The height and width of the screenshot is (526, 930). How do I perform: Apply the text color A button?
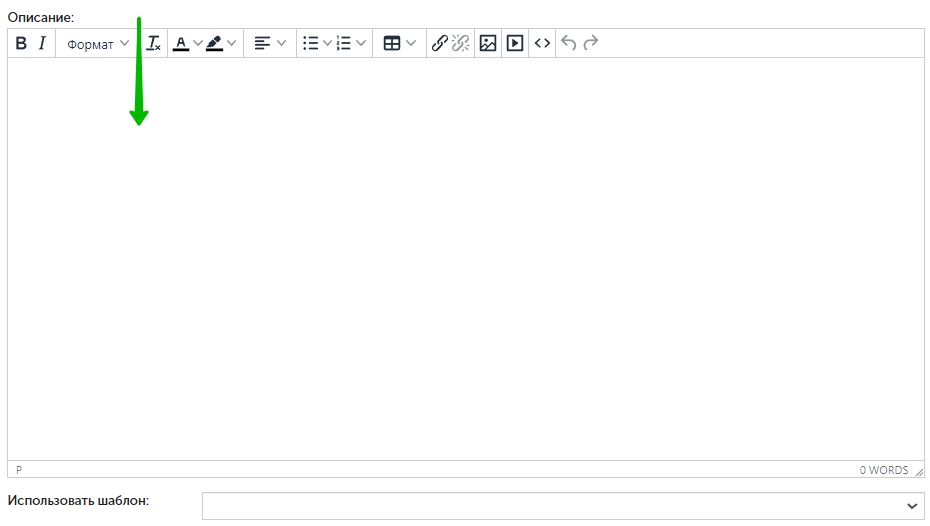click(181, 43)
